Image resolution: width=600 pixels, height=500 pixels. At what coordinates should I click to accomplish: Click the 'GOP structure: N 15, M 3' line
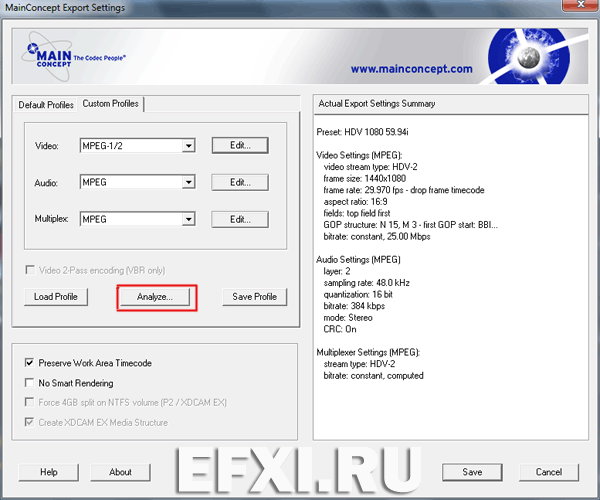(411, 225)
